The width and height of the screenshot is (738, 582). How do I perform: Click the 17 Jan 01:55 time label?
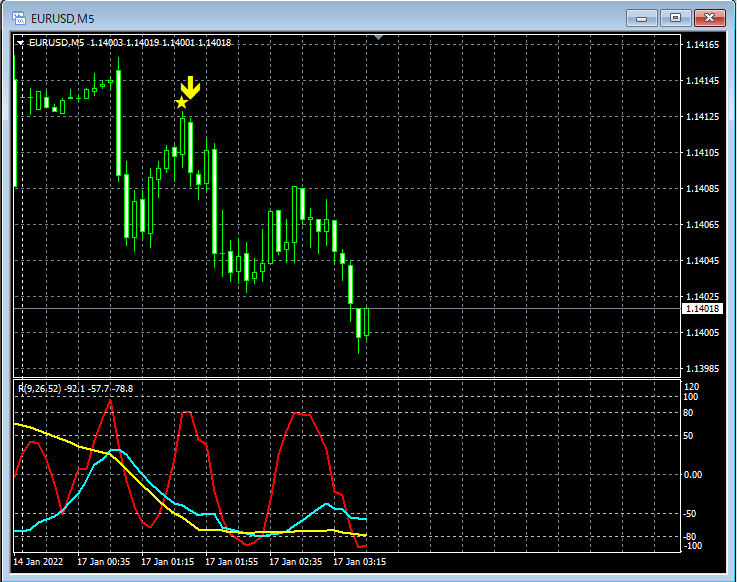[232, 561]
